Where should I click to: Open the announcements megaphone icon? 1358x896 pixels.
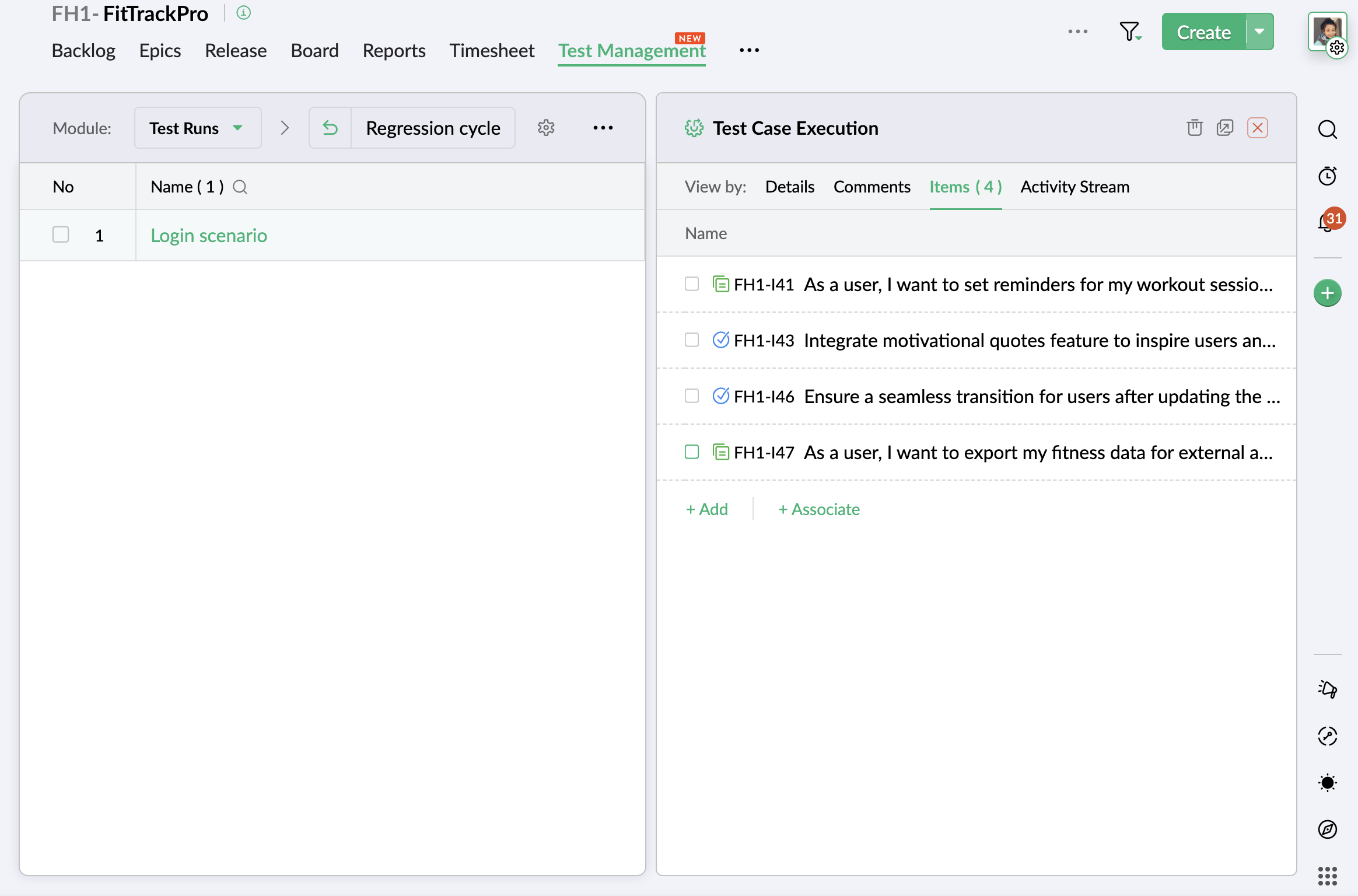click(1327, 689)
